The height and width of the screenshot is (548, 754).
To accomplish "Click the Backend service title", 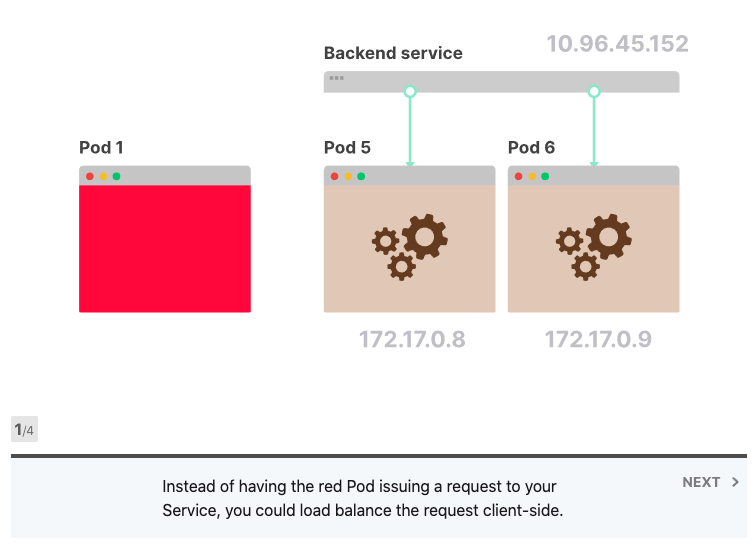I will 393,53.
